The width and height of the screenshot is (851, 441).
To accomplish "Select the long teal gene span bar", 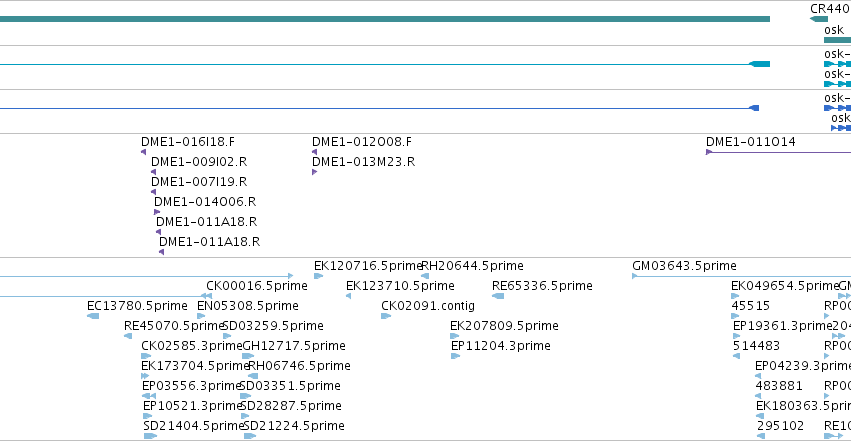I will pyautogui.click(x=385, y=19).
